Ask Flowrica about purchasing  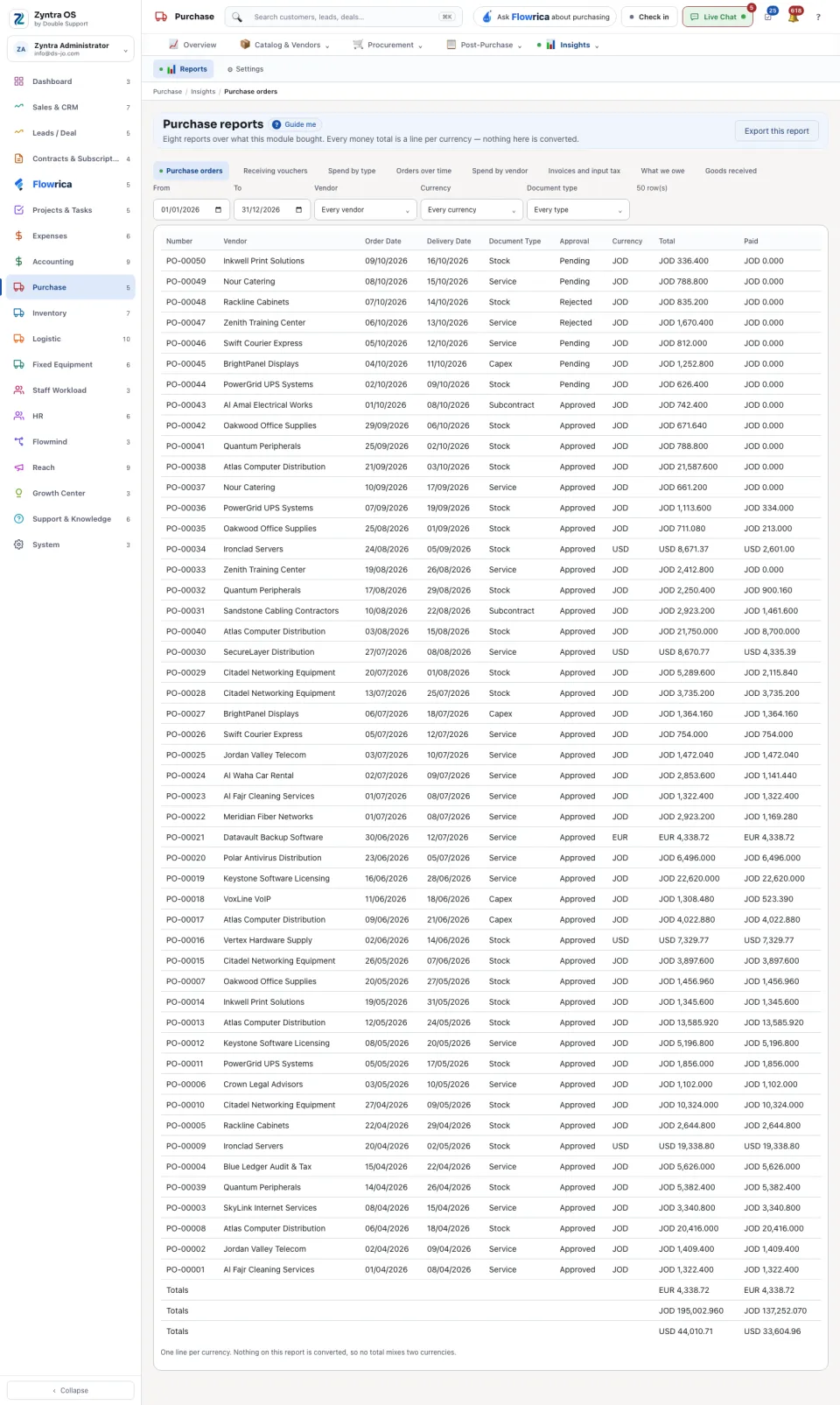pyautogui.click(x=545, y=17)
